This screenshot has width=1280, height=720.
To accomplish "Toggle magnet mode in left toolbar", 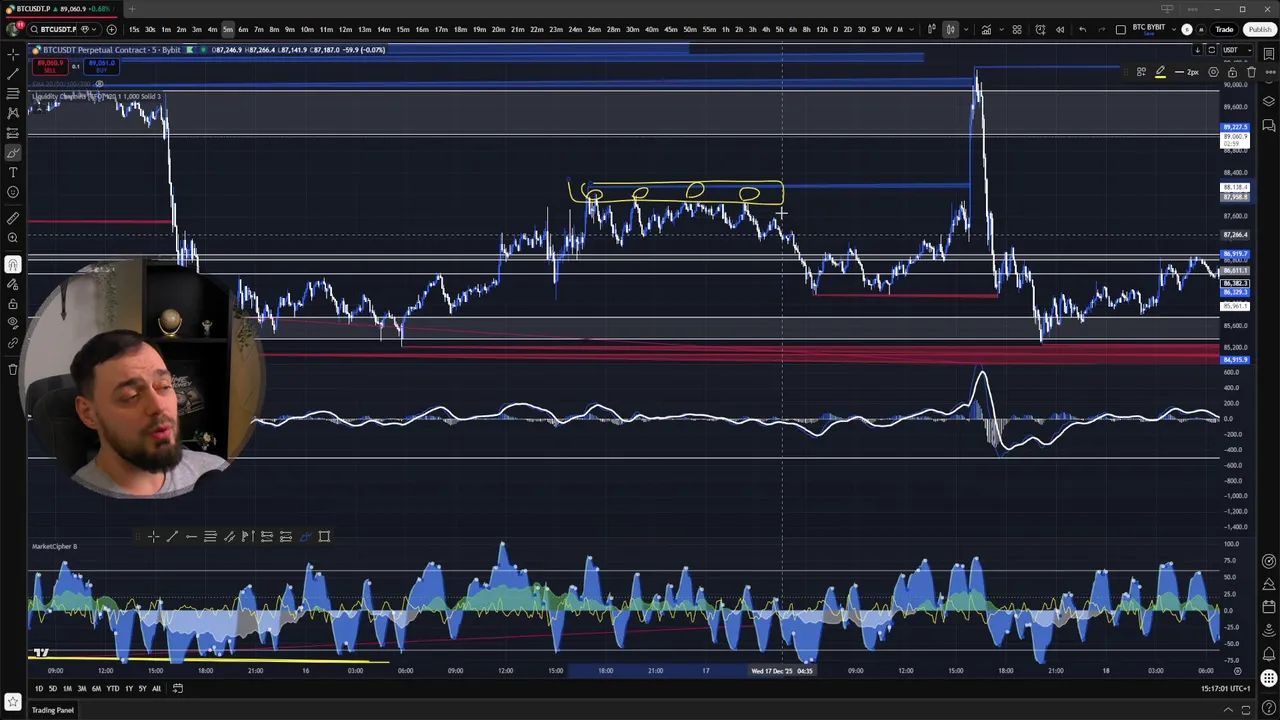I will click(x=13, y=264).
